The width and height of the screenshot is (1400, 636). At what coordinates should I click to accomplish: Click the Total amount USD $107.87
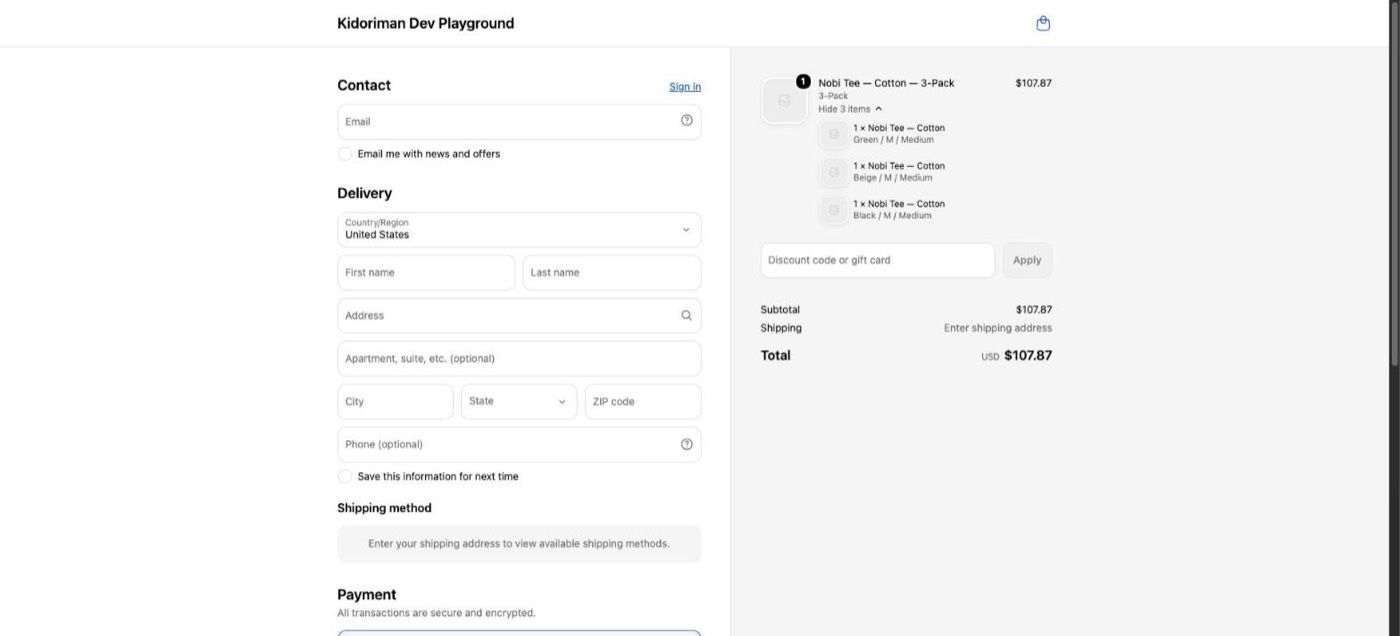click(x=1016, y=355)
